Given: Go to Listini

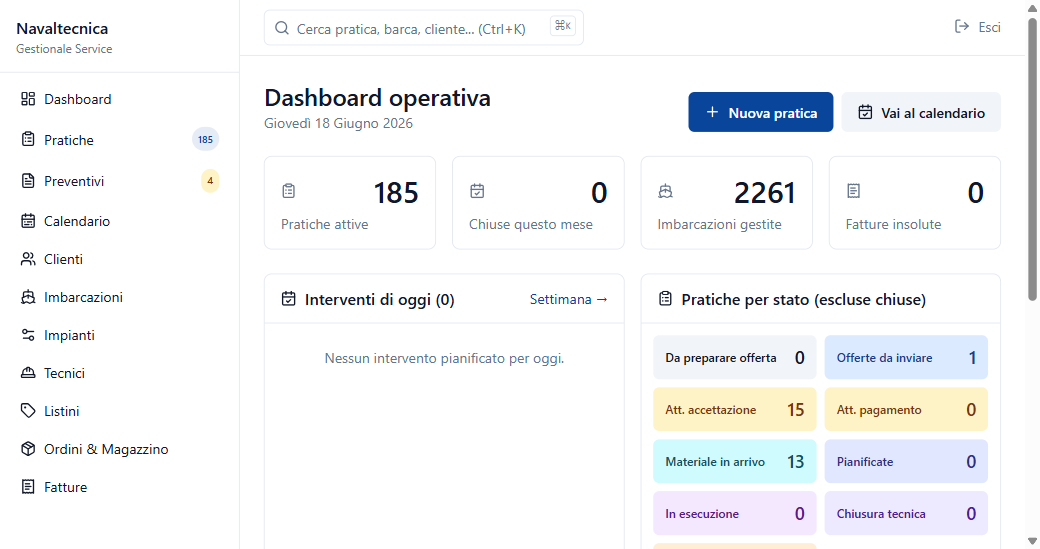Looking at the screenshot, I should pos(120,411).
